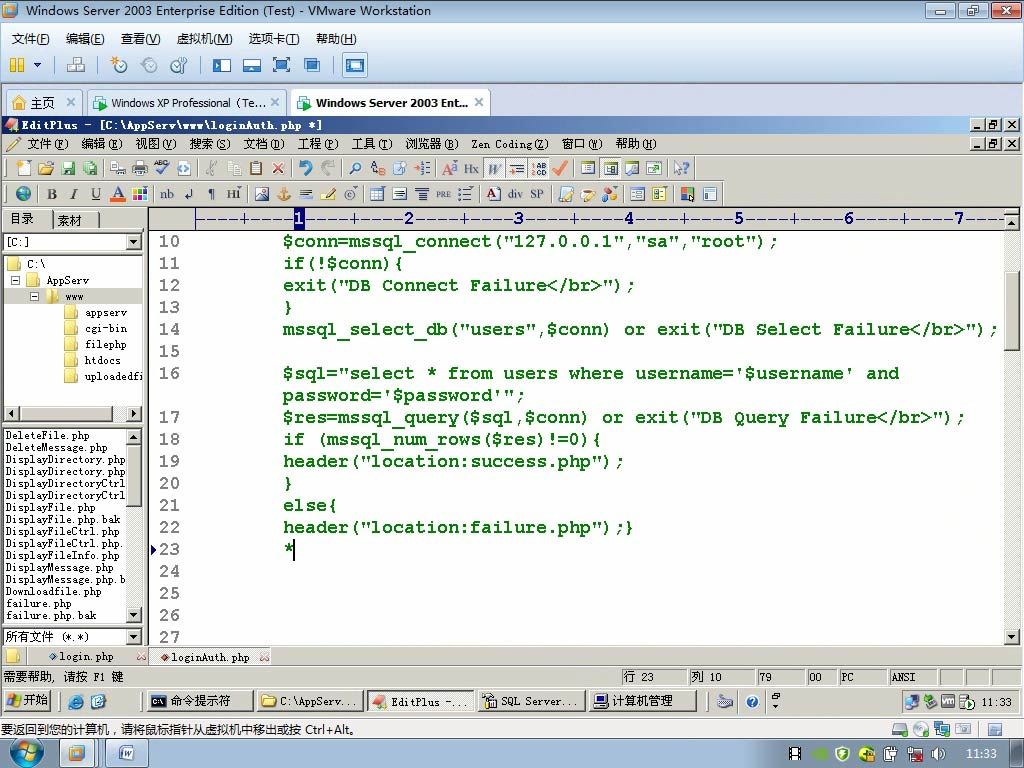1024x768 pixels.
Task: Toggle VMware console view button
Action: (355, 65)
